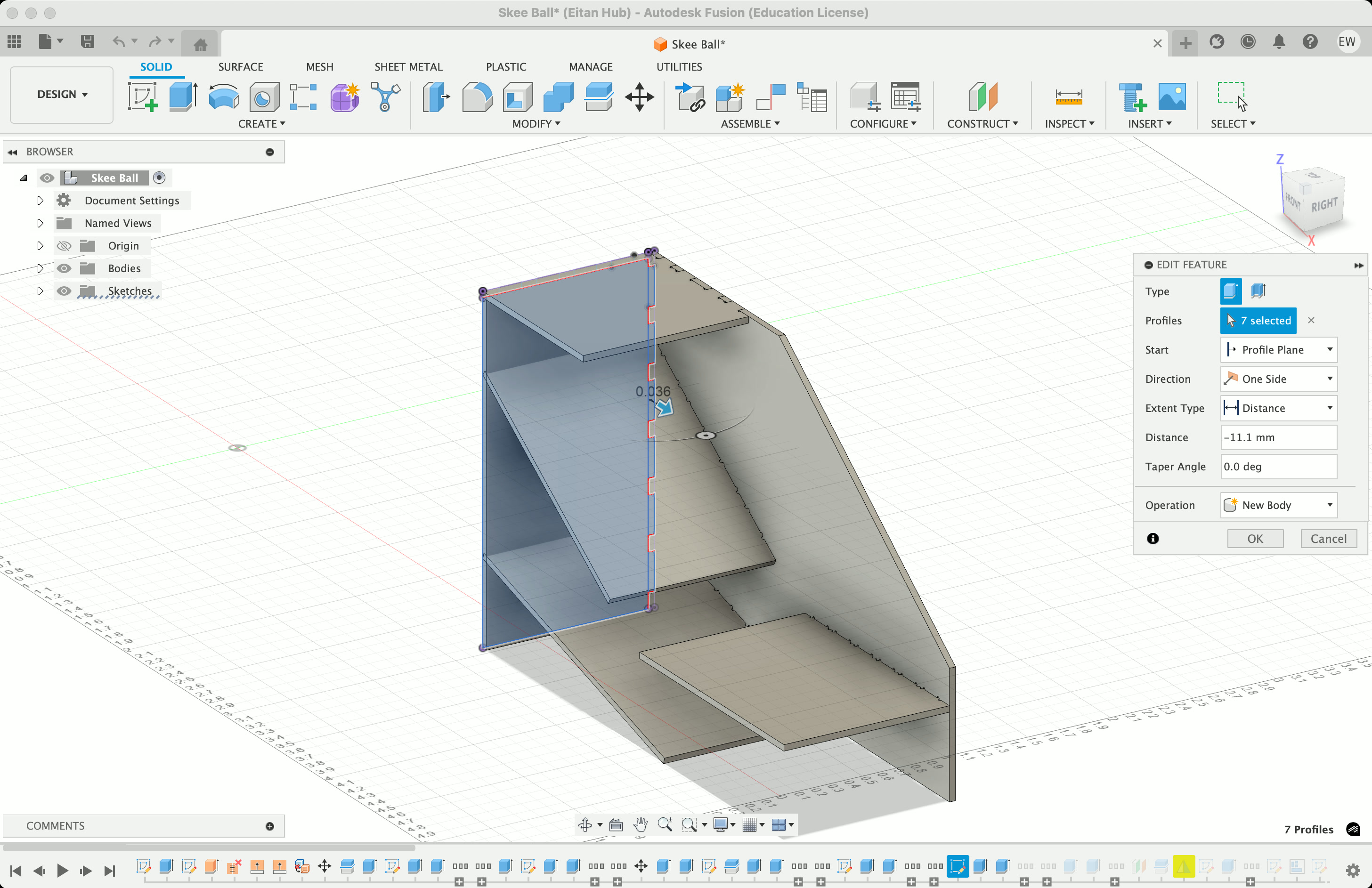Viewport: 1372px width, 888px height.
Task: Open the Extent Type Distance dropdown
Action: tap(1279, 408)
